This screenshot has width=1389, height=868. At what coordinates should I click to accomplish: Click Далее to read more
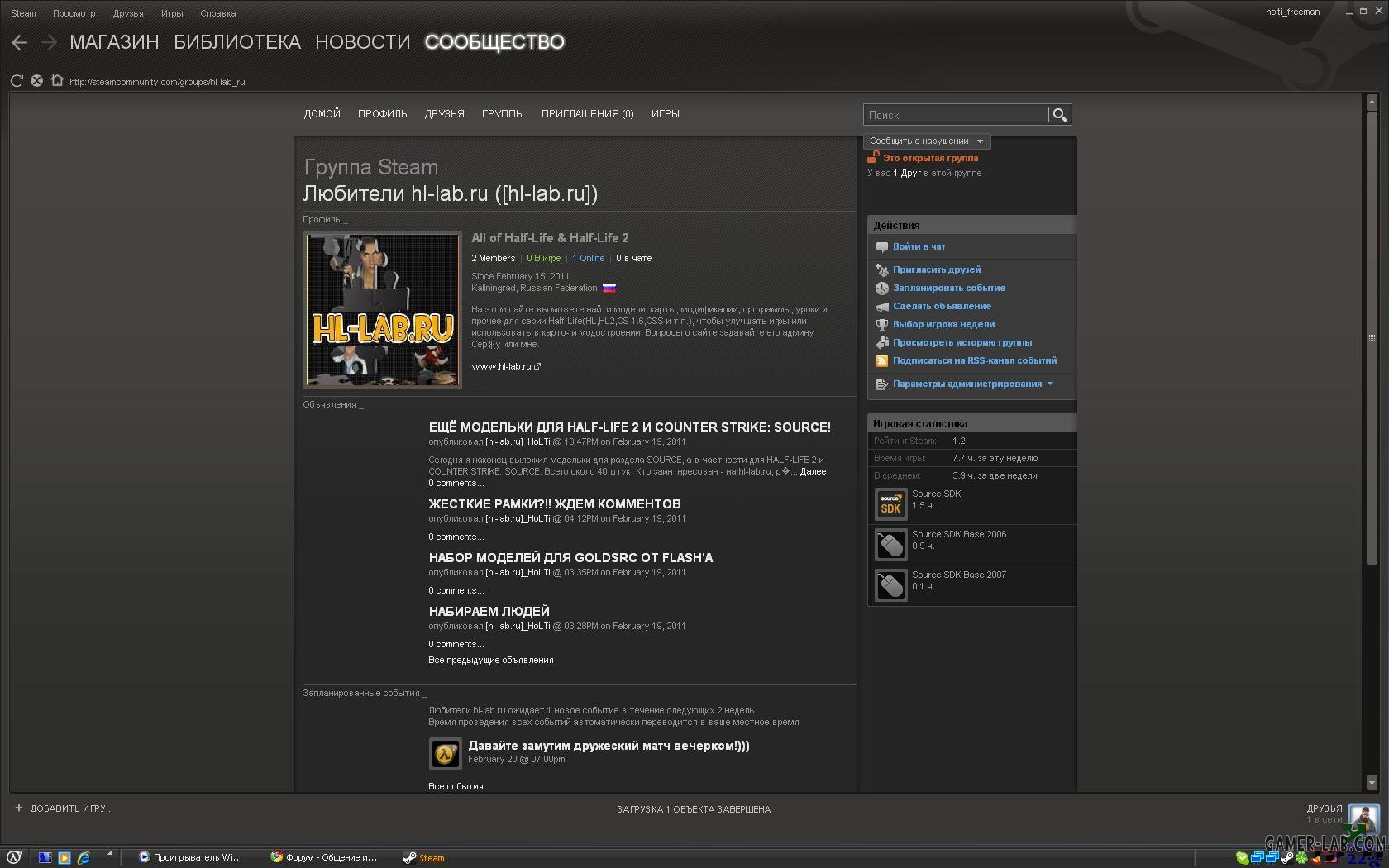(x=813, y=472)
